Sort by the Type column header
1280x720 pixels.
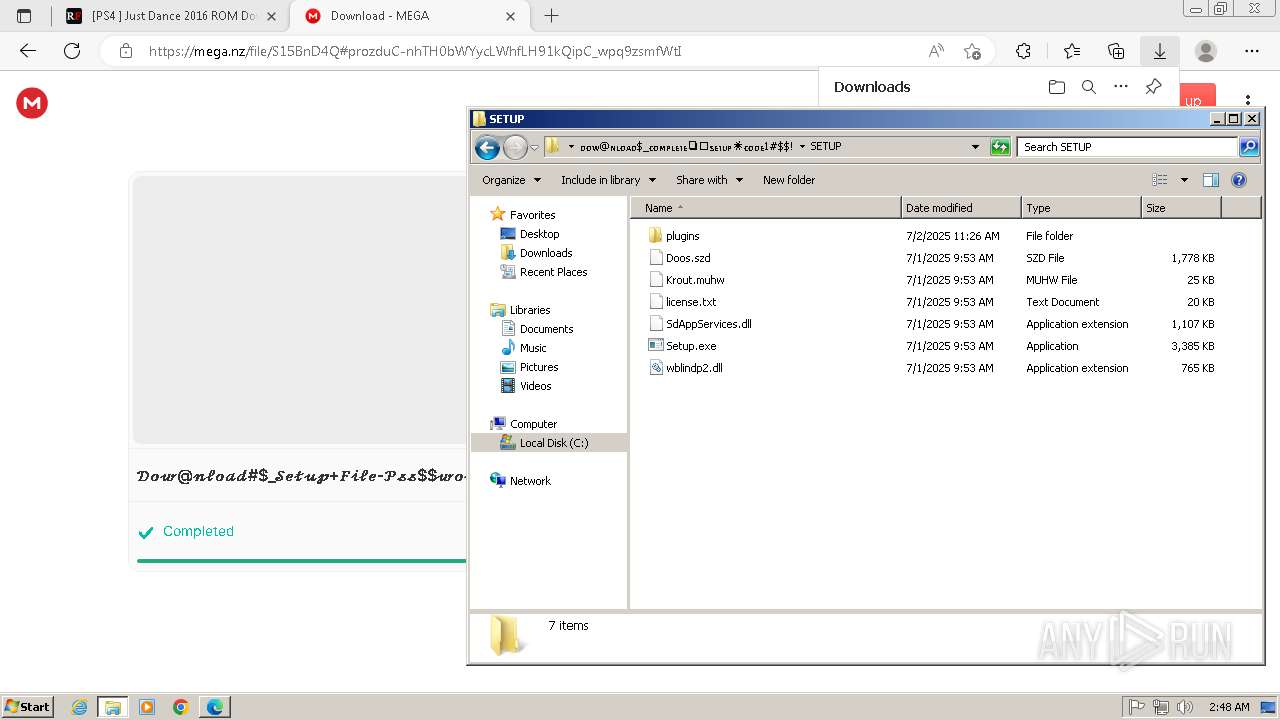(1081, 208)
